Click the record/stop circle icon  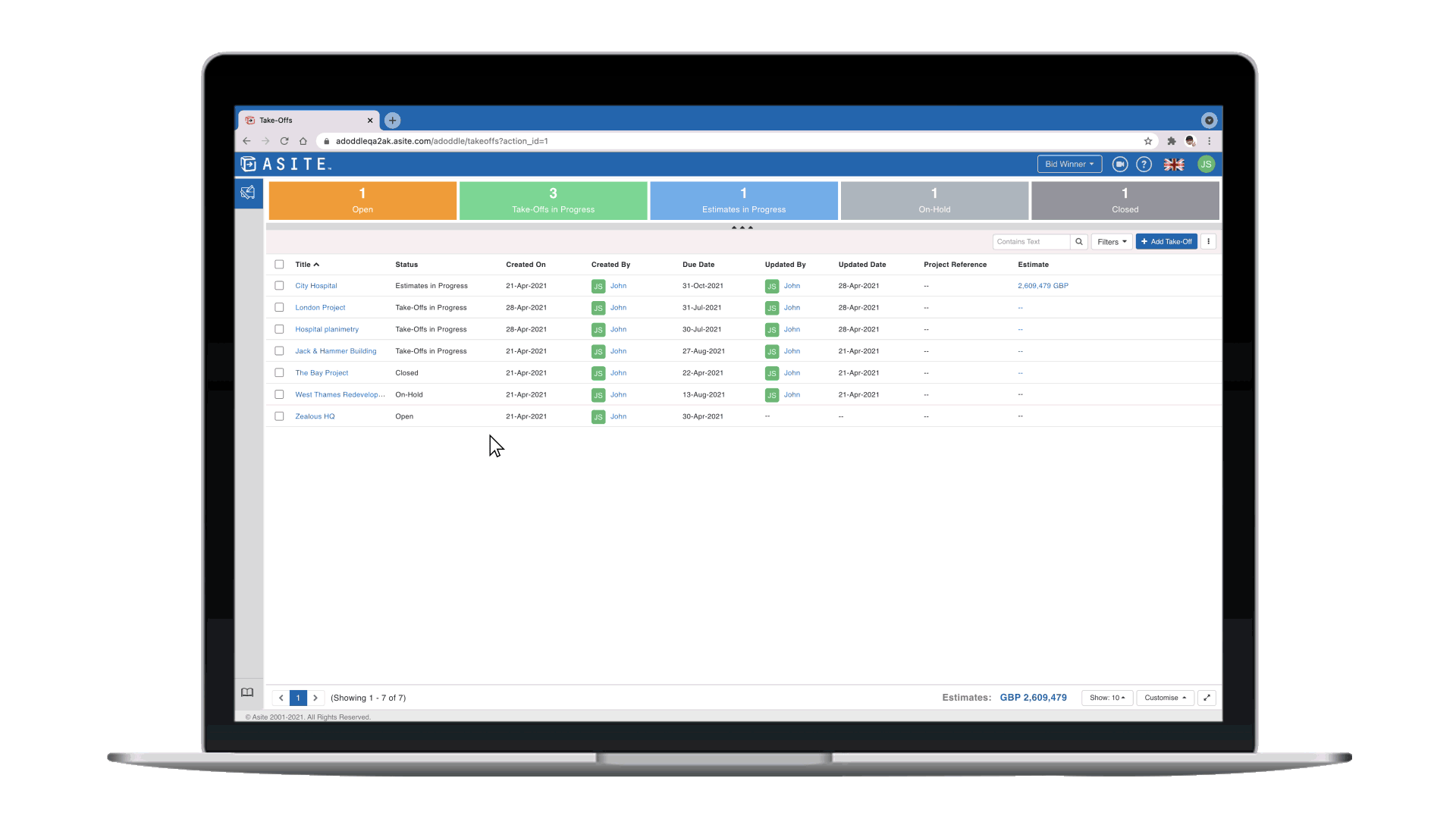pyautogui.click(x=1121, y=164)
